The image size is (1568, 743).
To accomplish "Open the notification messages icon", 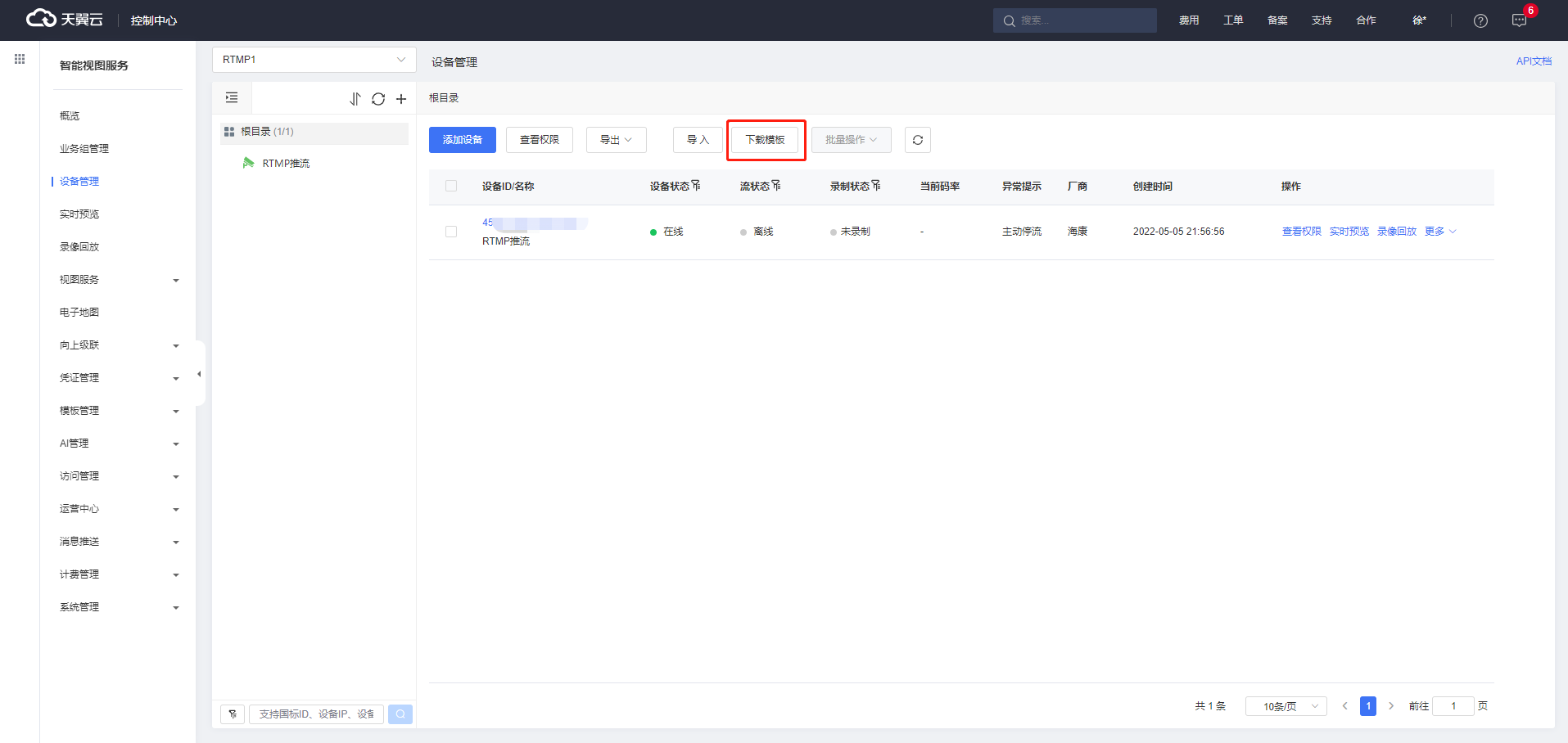I will (x=1519, y=20).
